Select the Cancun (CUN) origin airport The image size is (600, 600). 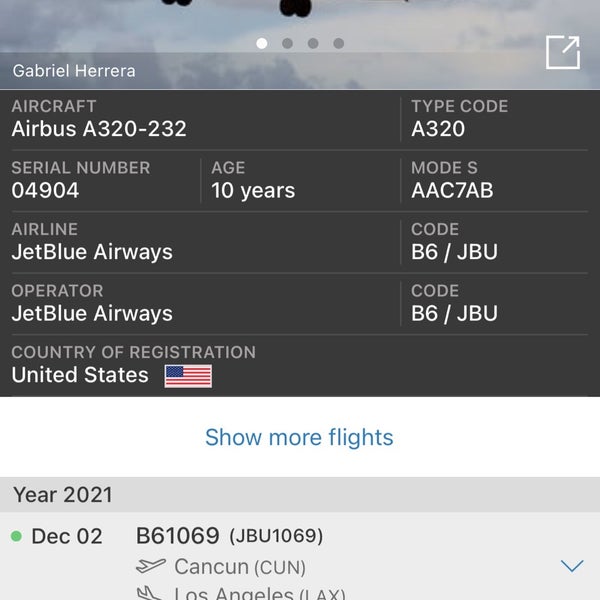240,567
